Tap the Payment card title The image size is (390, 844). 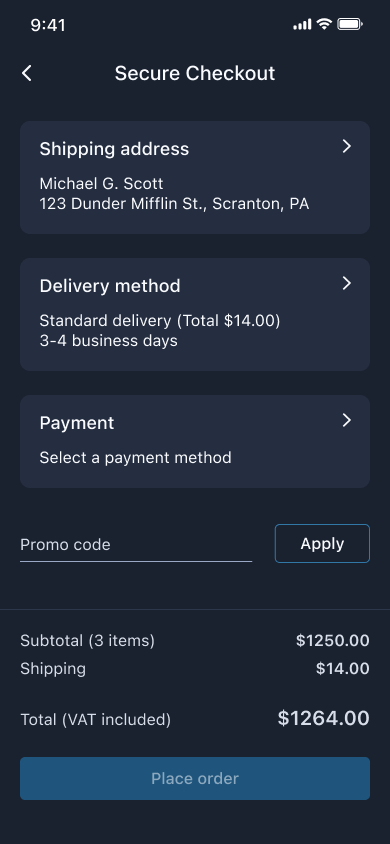pyautogui.click(x=77, y=423)
